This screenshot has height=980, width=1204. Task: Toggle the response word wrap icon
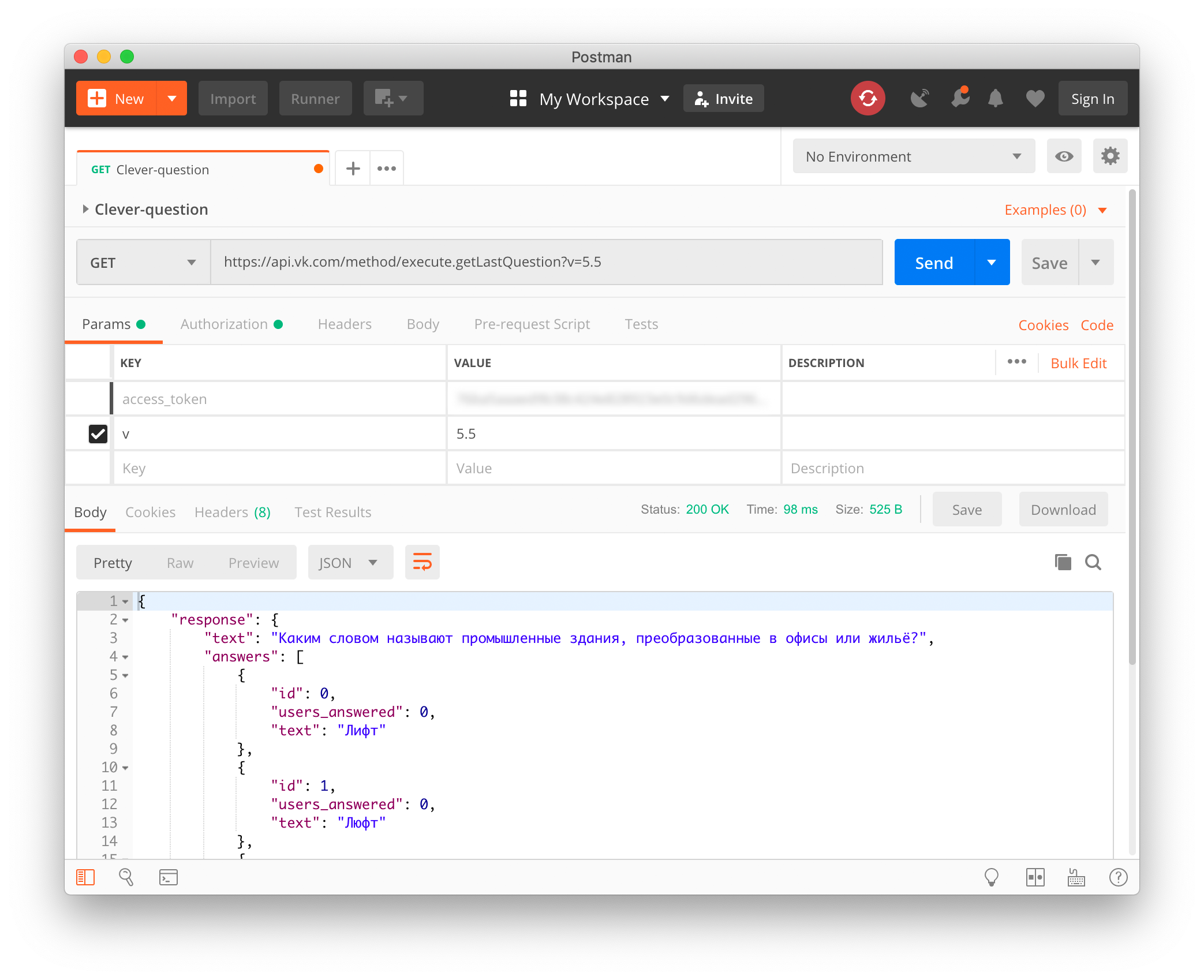pyautogui.click(x=422, y=562)
